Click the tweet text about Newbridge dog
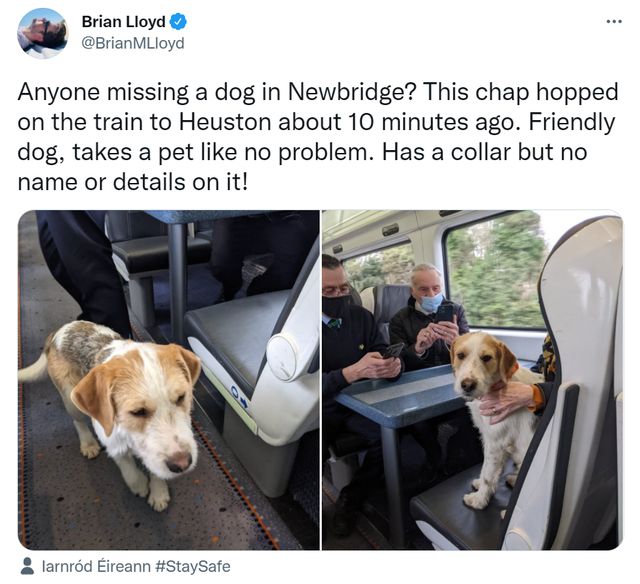This screenshot has height=584, width=640. pos(318,137)
